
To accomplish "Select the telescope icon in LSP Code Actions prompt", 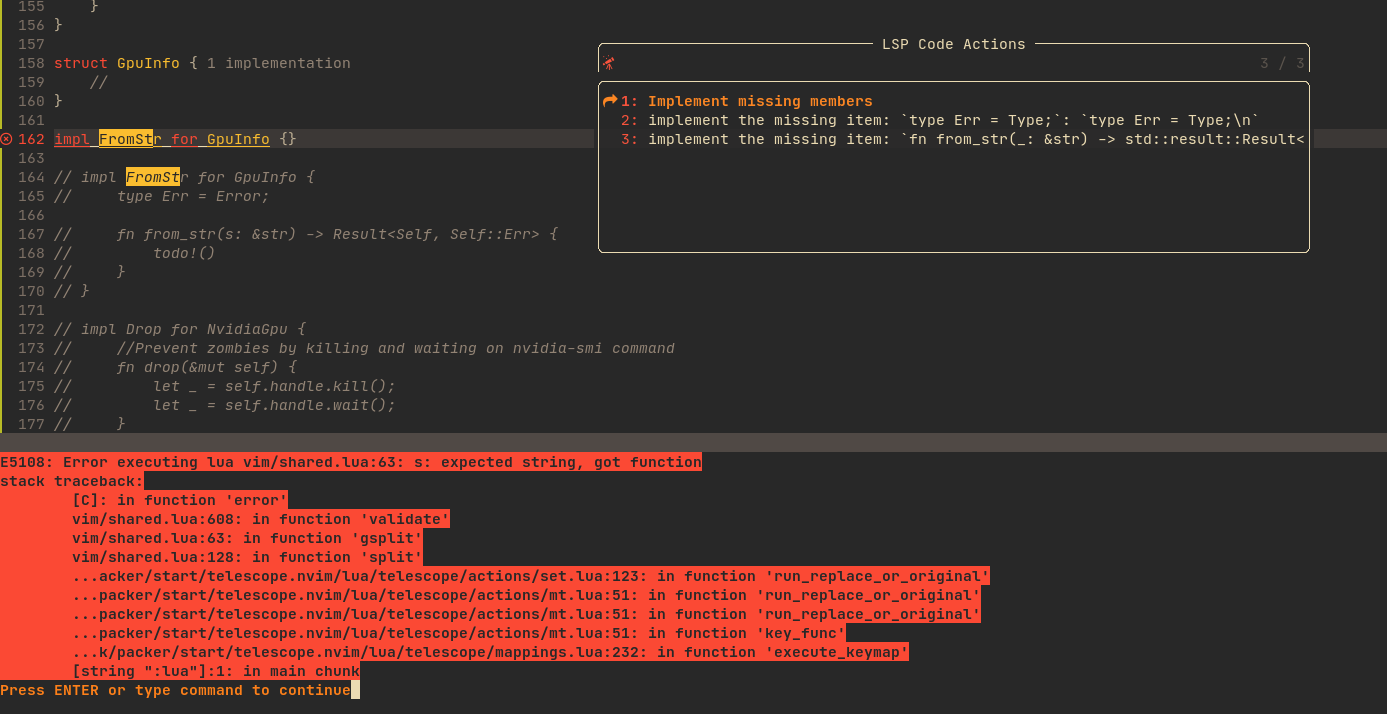I will pos(610,61).
